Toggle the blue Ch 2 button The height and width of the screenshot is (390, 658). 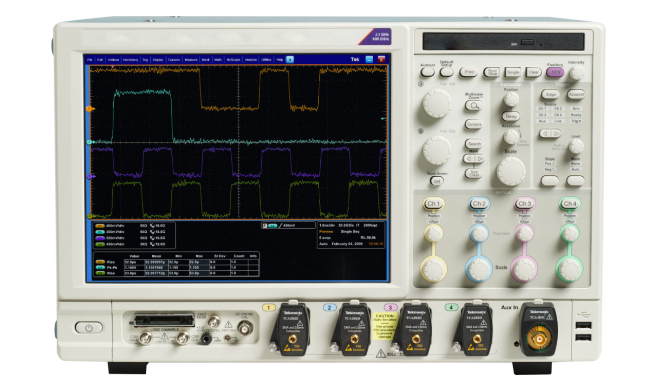[479, 204]
